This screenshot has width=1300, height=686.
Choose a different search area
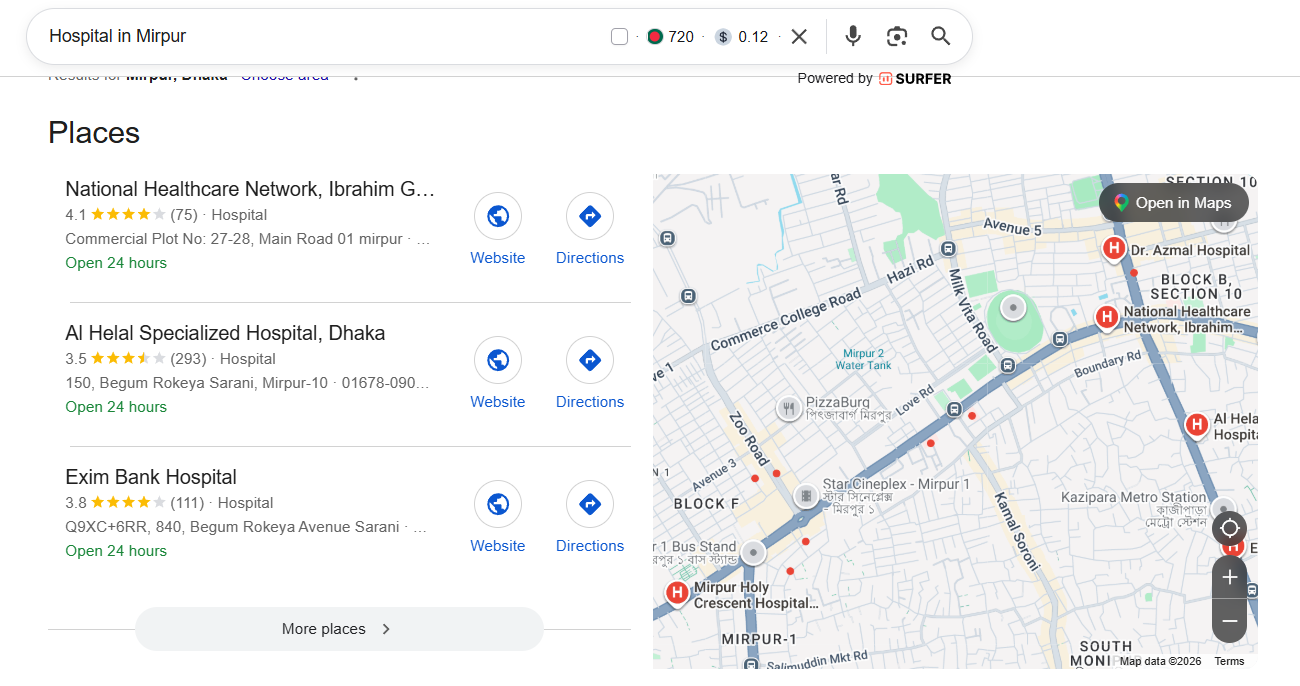(284, 74)
